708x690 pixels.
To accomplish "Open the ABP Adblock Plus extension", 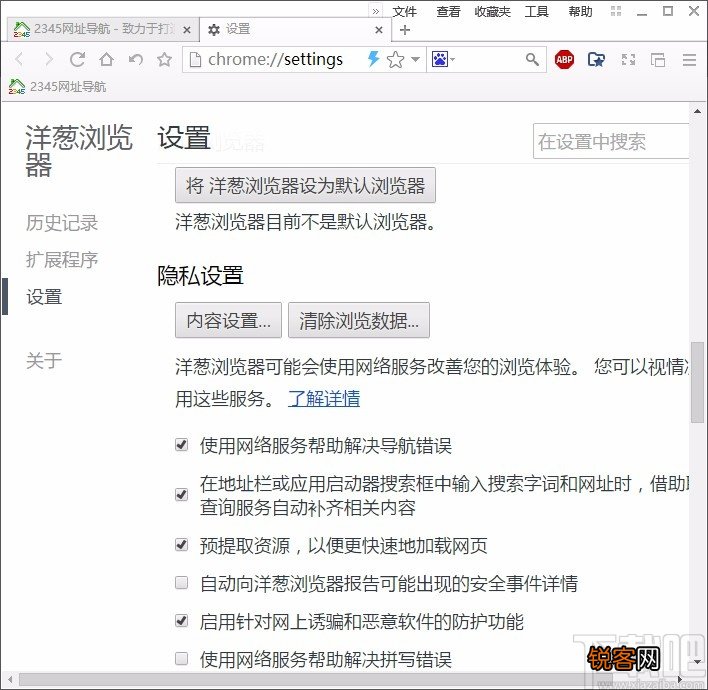I will [x=564, y=59].
